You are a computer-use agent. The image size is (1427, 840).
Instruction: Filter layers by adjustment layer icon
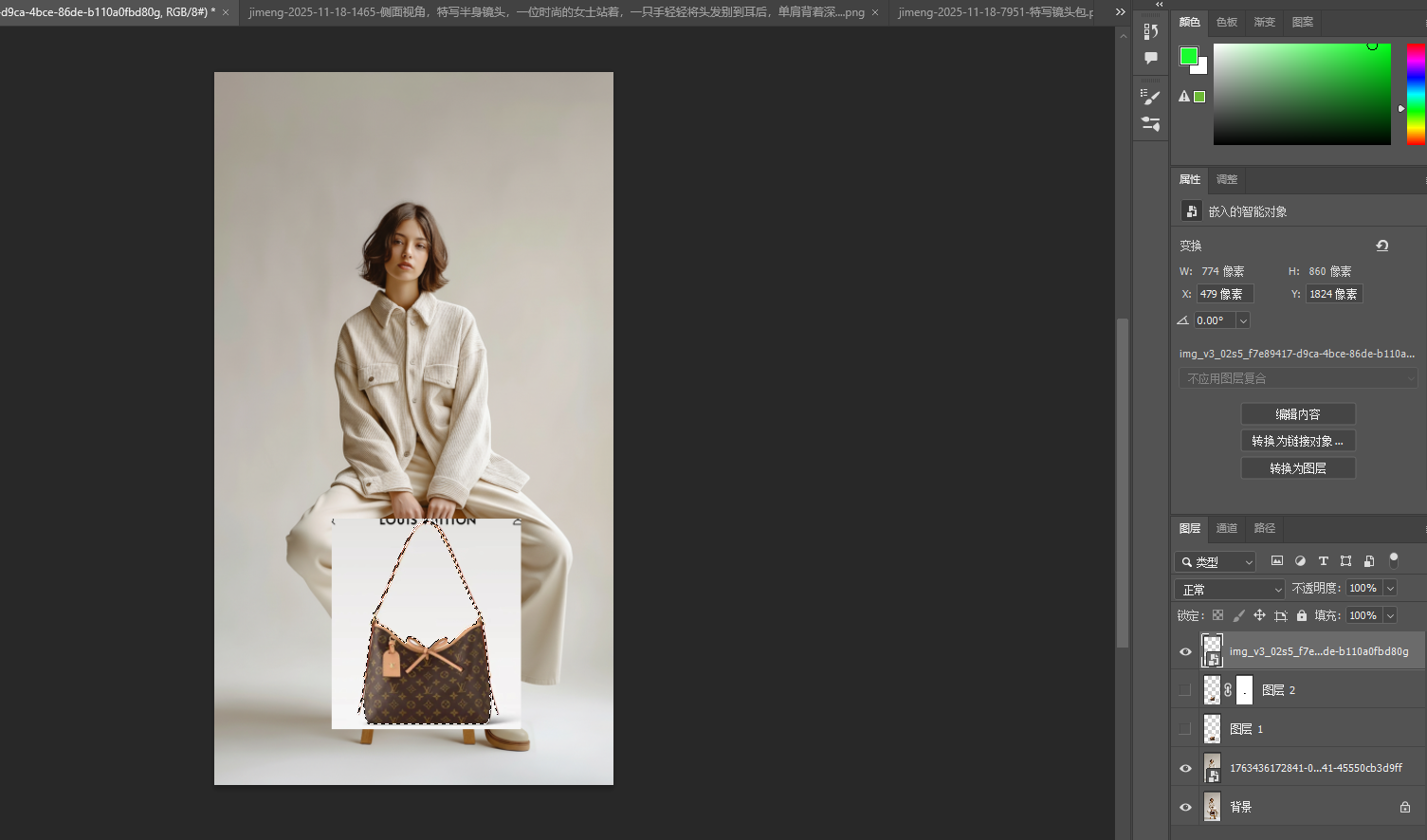pyautogui.click(x=1300, y=561)
